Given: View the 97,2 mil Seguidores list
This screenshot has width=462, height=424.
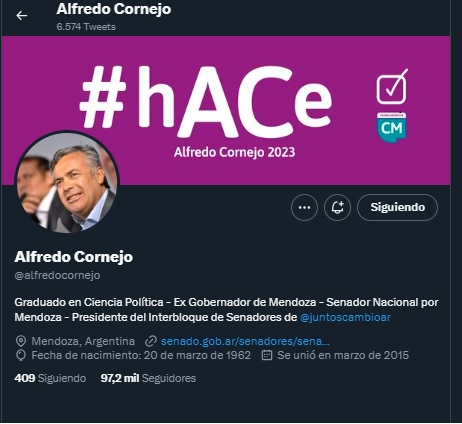Looking at the screenshot, I should 148,378.
